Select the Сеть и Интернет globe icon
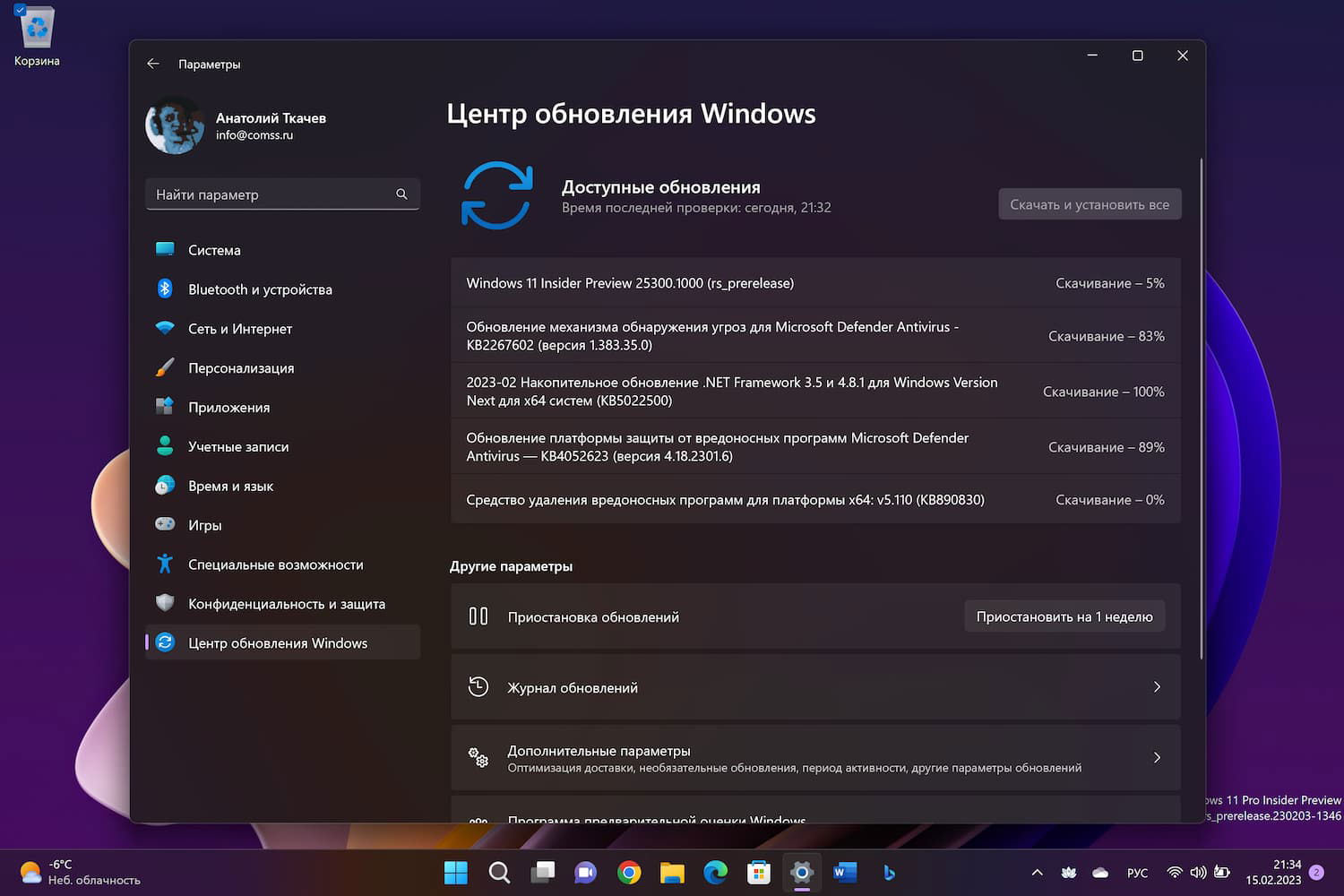Image resolution: width=1344 pixels, height=896 pixels. (165, 328)
